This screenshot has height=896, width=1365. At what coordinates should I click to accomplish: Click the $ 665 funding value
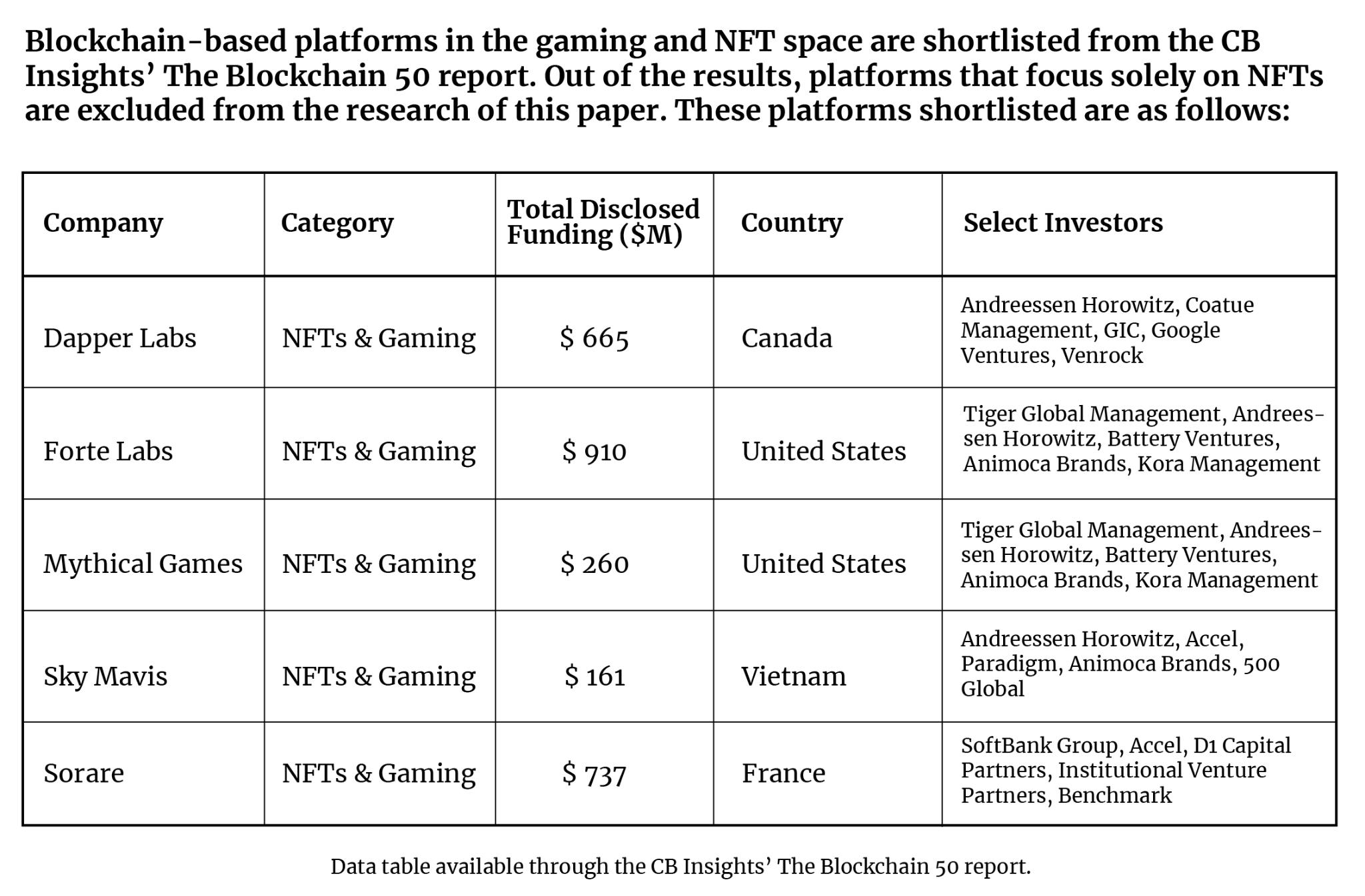point(595,338)
